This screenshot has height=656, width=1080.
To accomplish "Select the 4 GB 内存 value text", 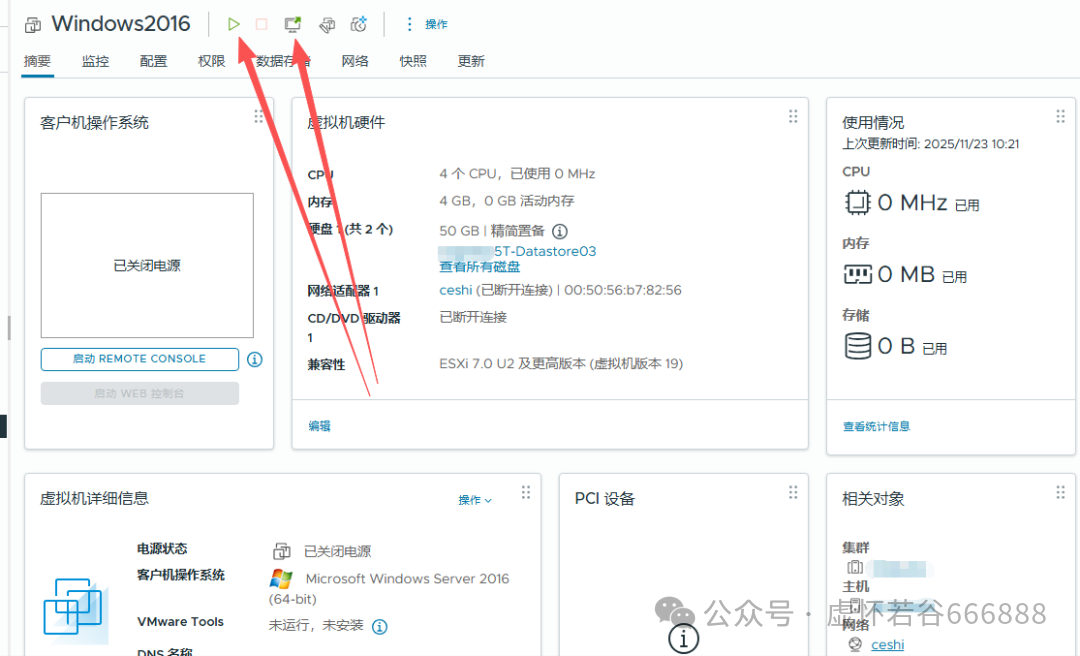I will pos(507,201).
